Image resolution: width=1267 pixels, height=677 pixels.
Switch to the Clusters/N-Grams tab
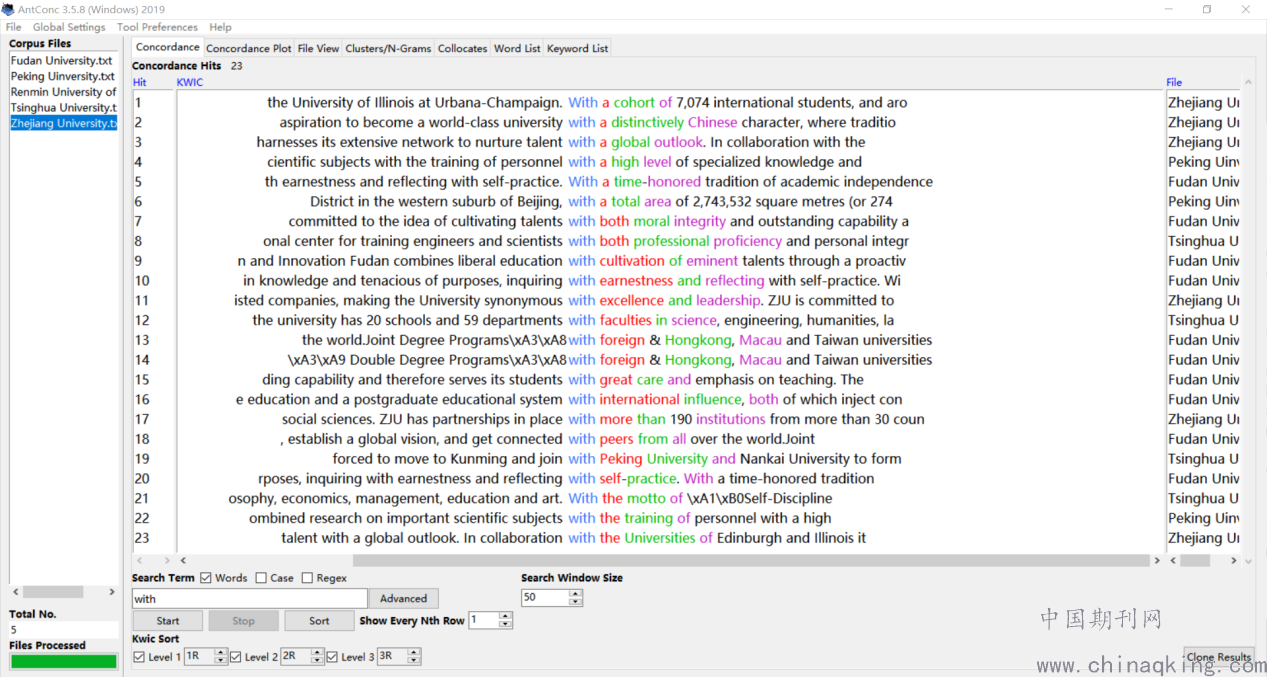pyautogui.click(x=388, y=48)
